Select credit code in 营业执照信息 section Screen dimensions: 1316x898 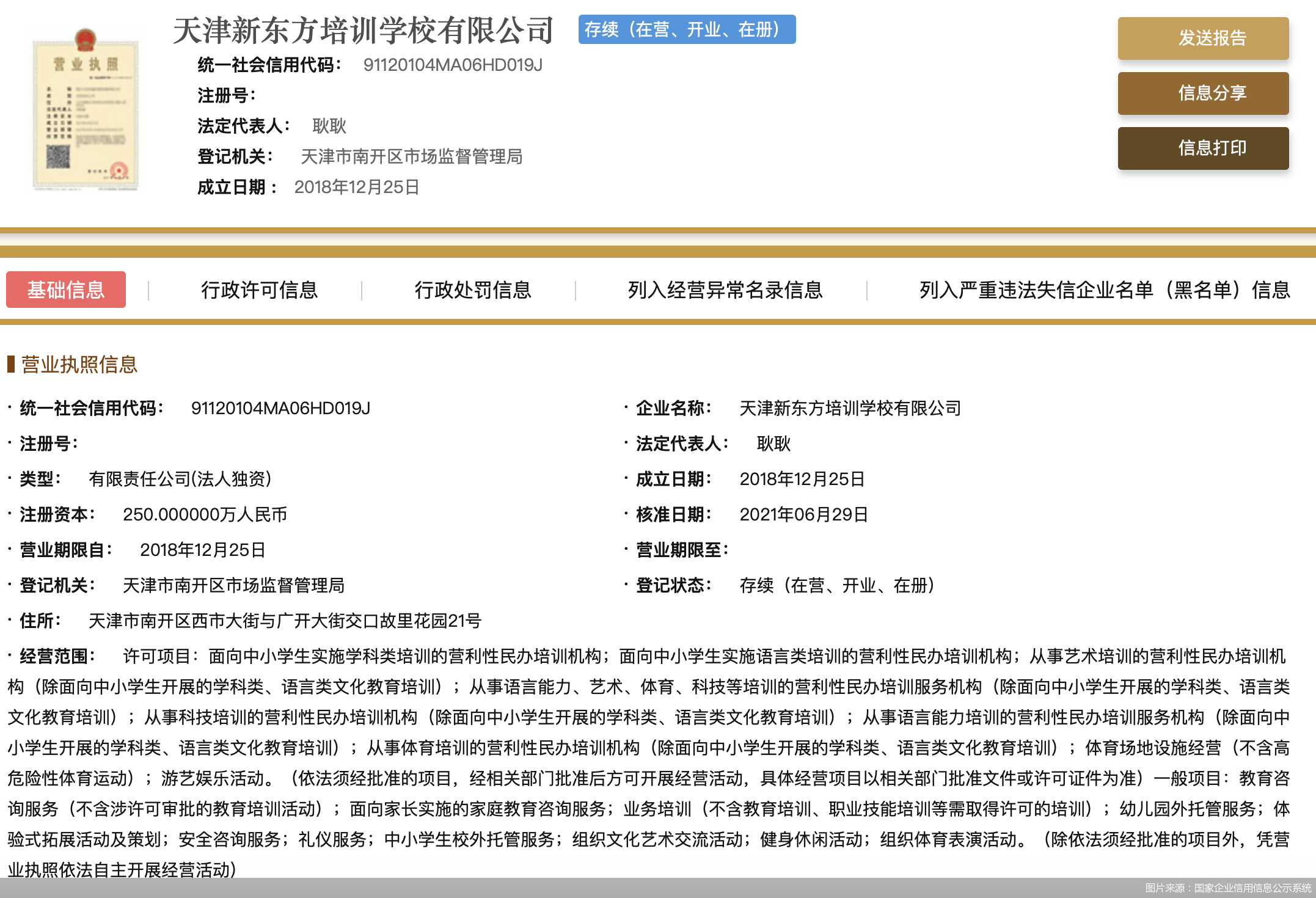(281, 408)
